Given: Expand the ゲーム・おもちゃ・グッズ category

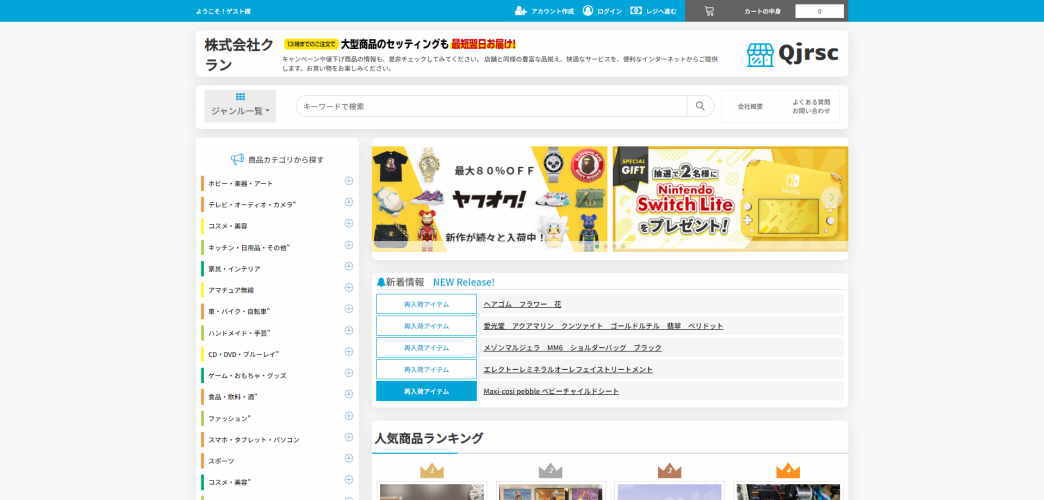Looking at the screenshot, I should (x=349, y=373).
